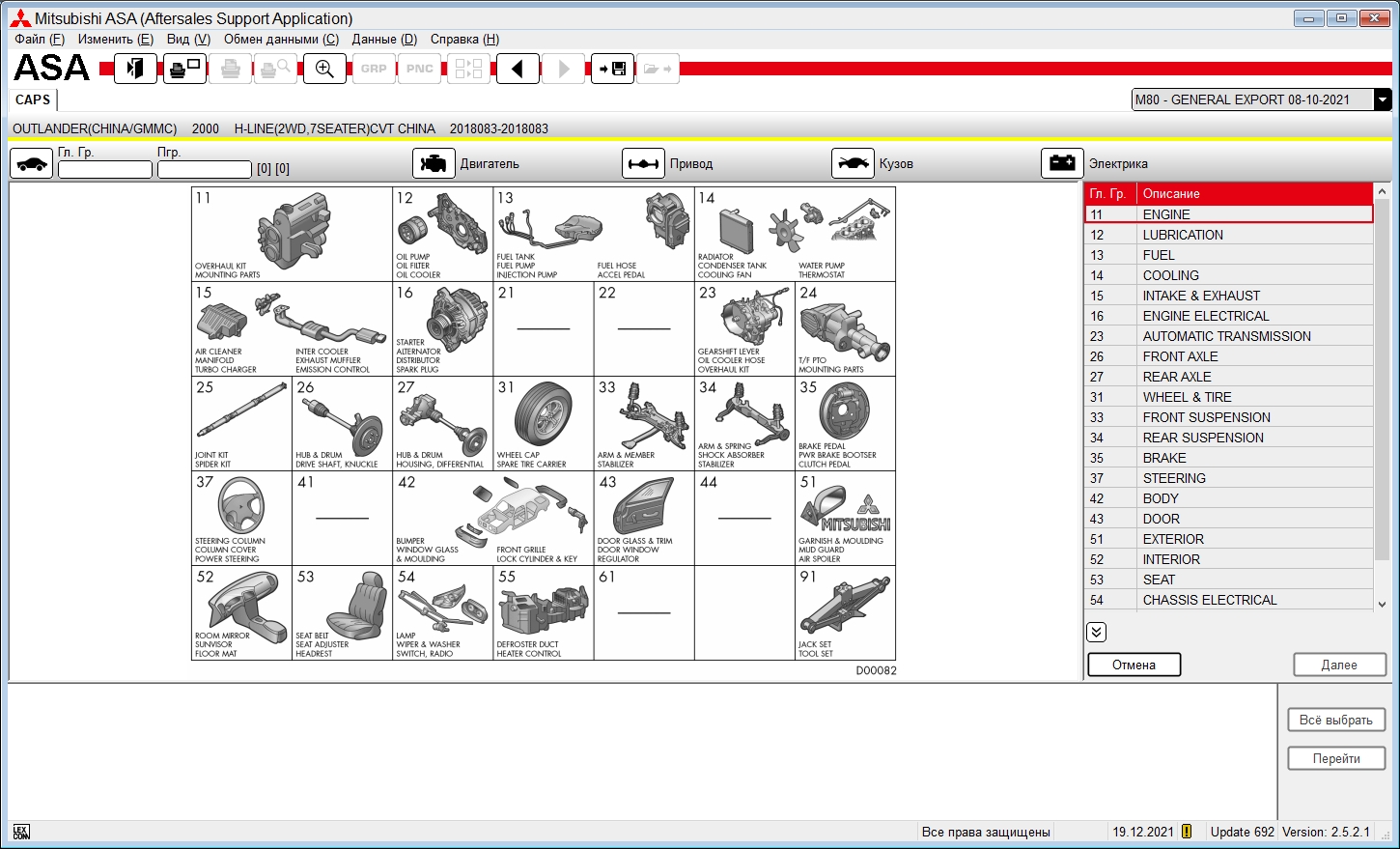Select the Электрика battery category icon
This screenshot has width=1400, height=849.
[1062, 163]
